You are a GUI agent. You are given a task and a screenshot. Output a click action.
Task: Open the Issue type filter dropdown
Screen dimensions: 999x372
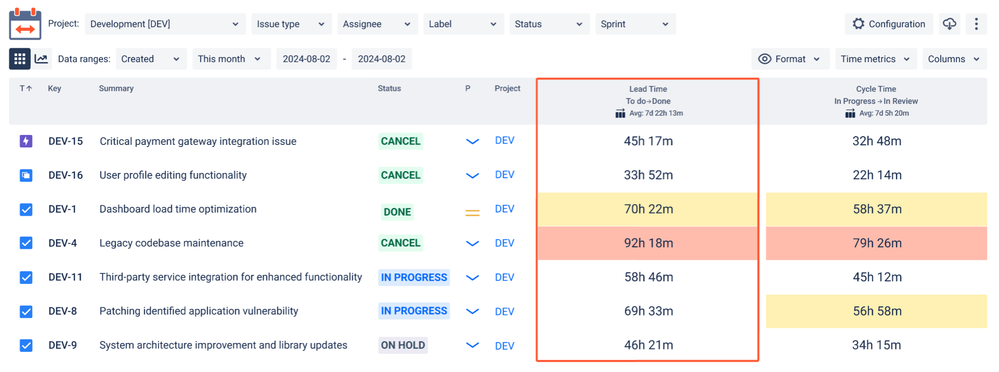(292, 24)
